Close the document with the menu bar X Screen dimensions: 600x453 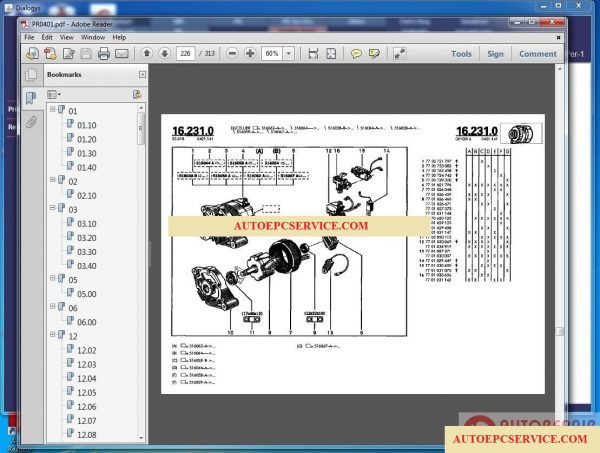pos(558,37)
